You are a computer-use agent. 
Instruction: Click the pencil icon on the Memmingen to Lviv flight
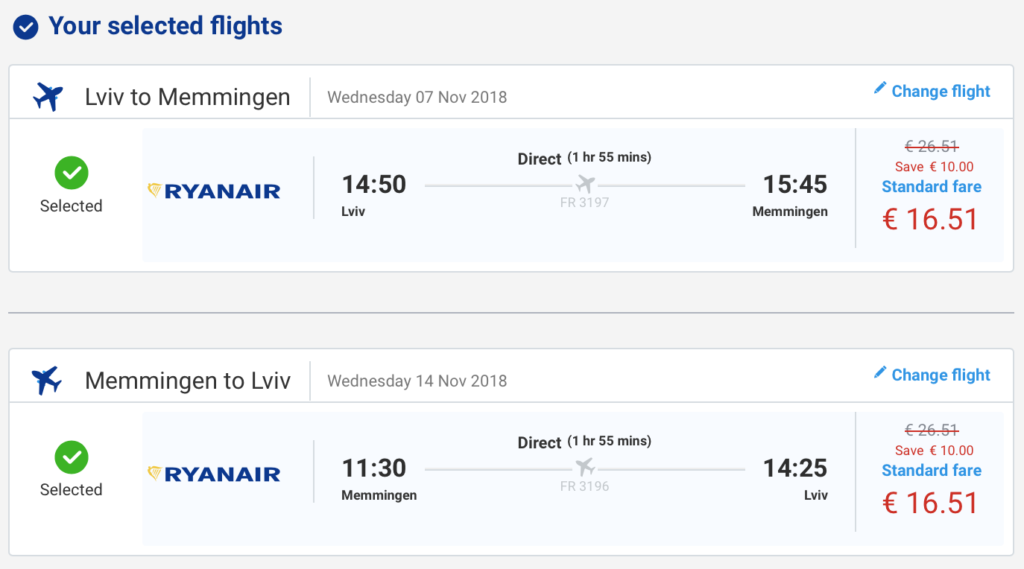(x=880, y=373)
